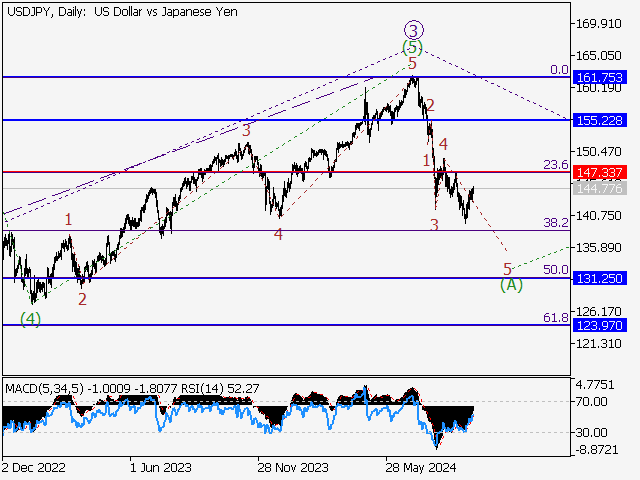
Task: Click the 1 Jun 2023 date label
Action: (161, 467)
